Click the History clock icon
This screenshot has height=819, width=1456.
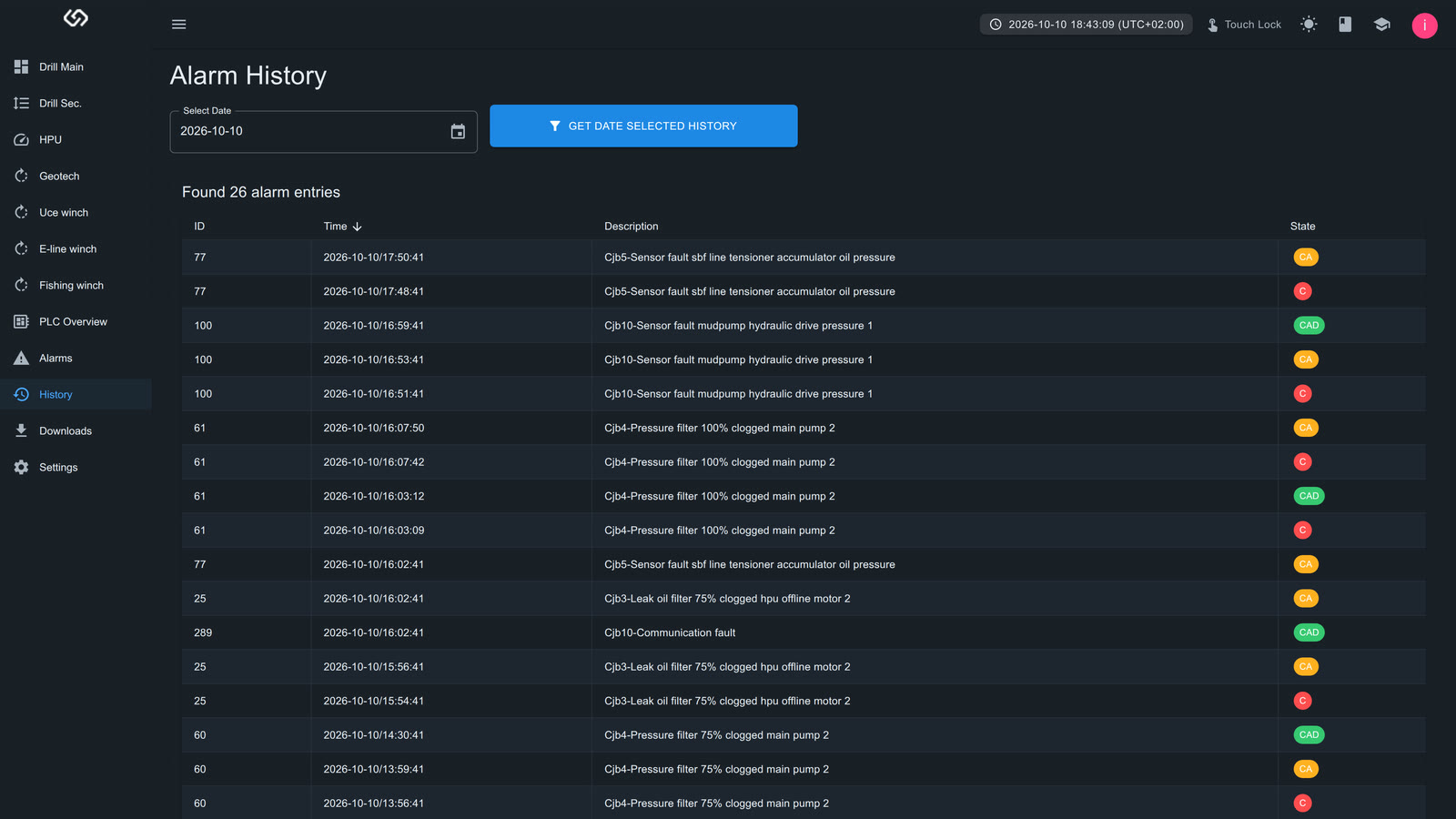coord(21,395)
